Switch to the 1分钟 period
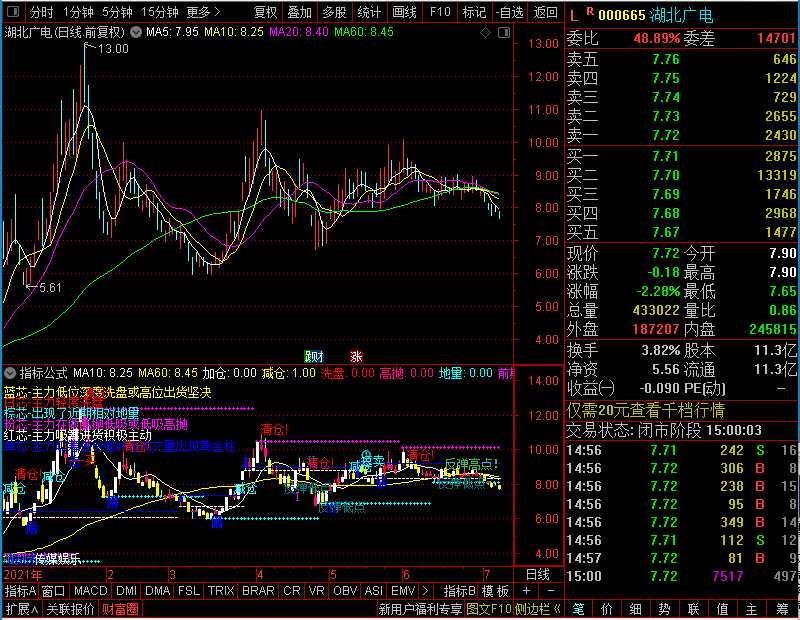Screen dimensions: 800x620 pos(78,12)
